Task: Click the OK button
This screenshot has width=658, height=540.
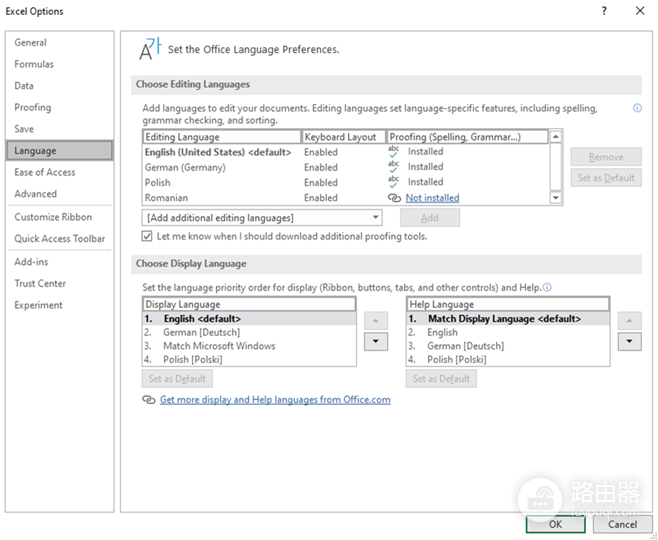Action: click(555, 524)
